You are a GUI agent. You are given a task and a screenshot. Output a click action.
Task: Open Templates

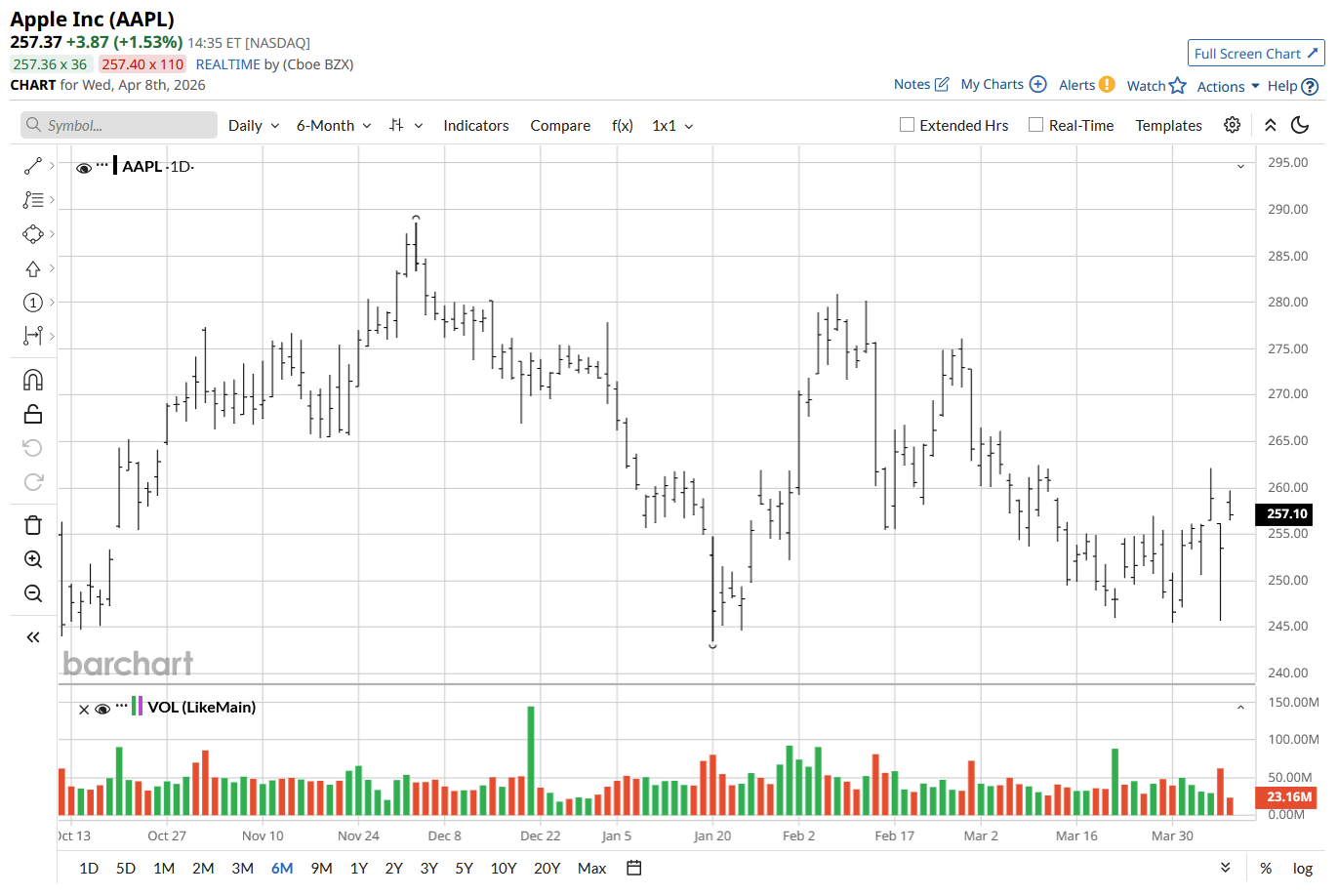point(1168,125)
